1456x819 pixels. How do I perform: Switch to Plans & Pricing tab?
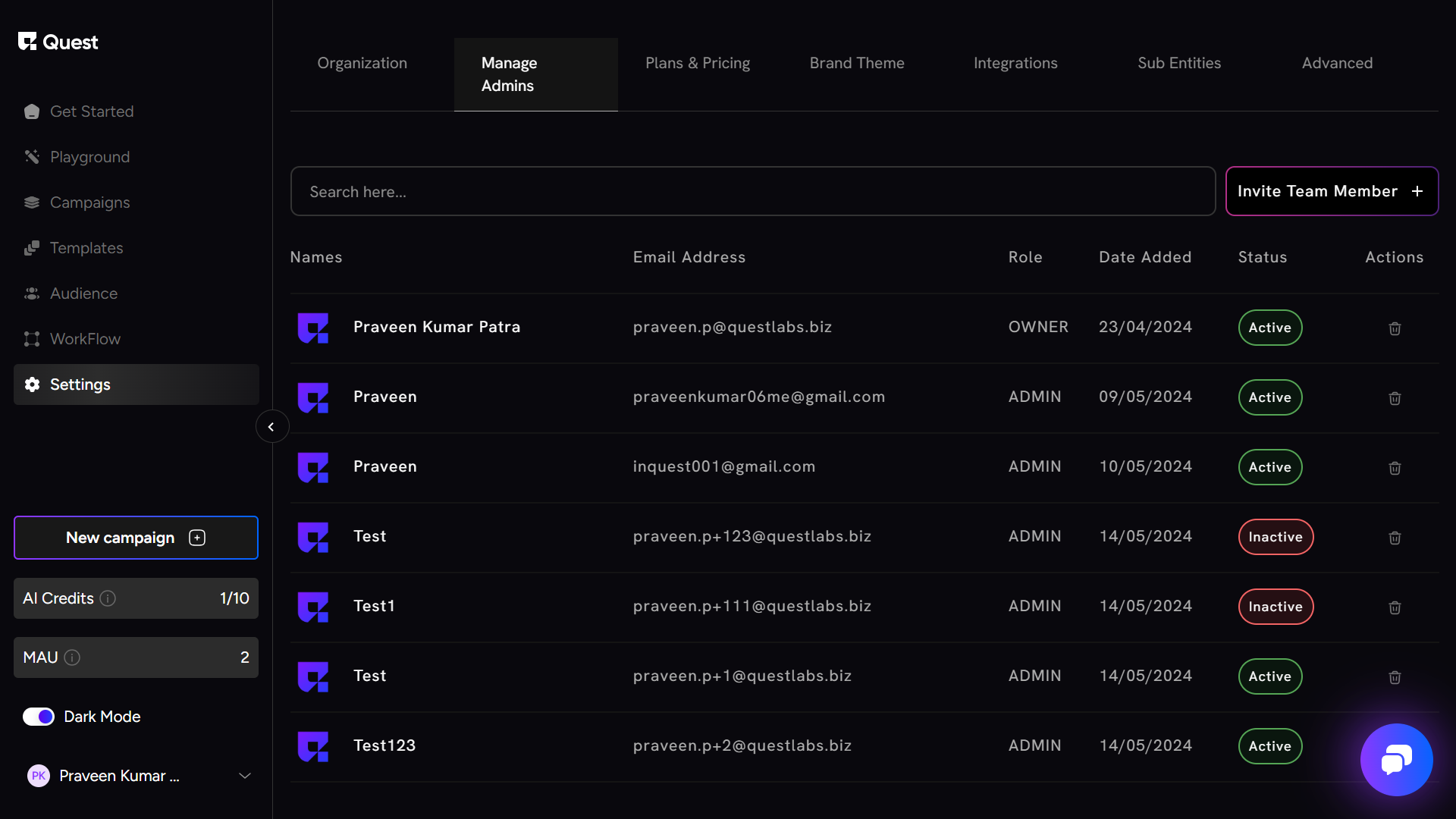697,63
